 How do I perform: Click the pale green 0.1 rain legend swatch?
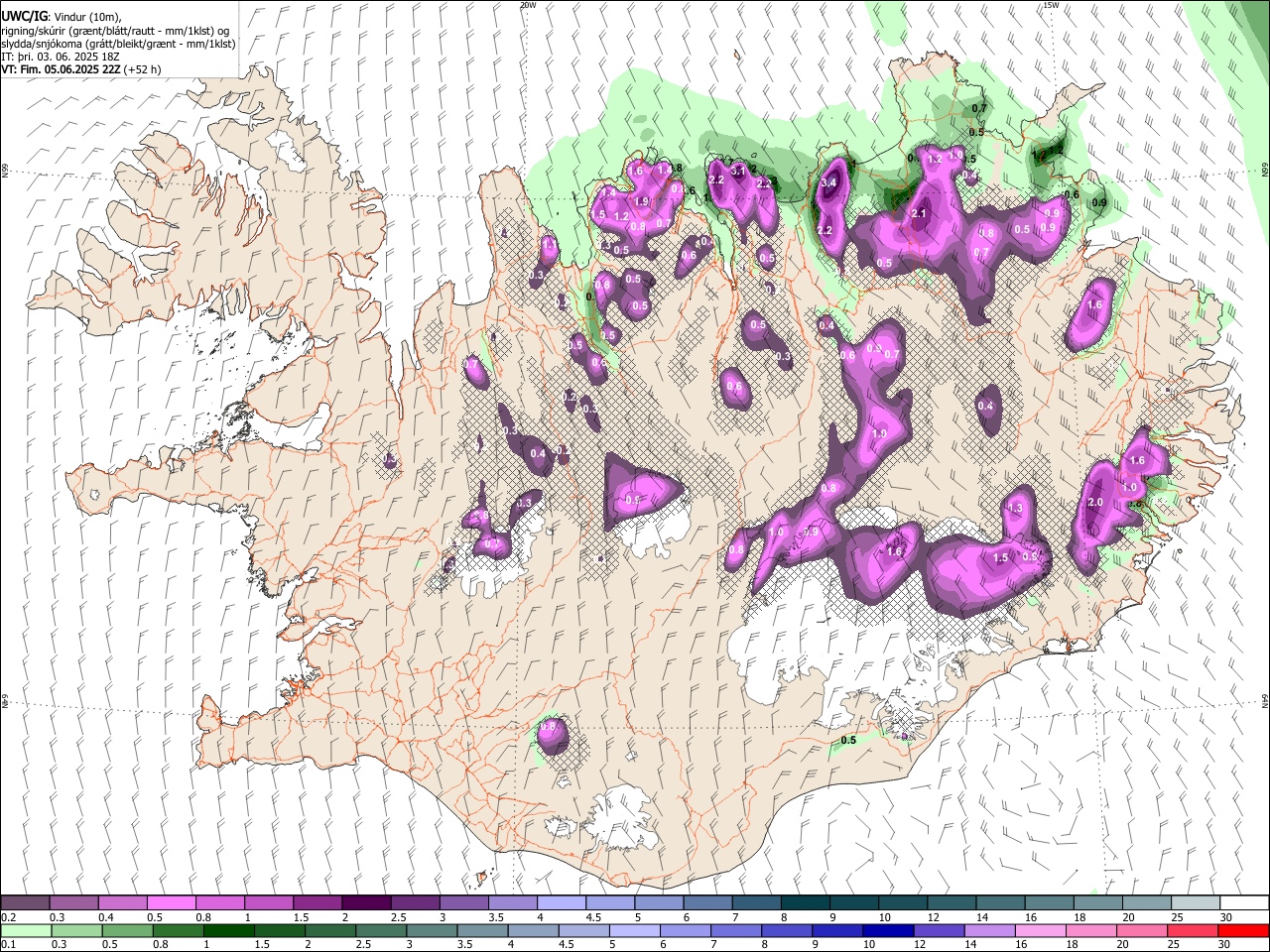click(26, 930)
